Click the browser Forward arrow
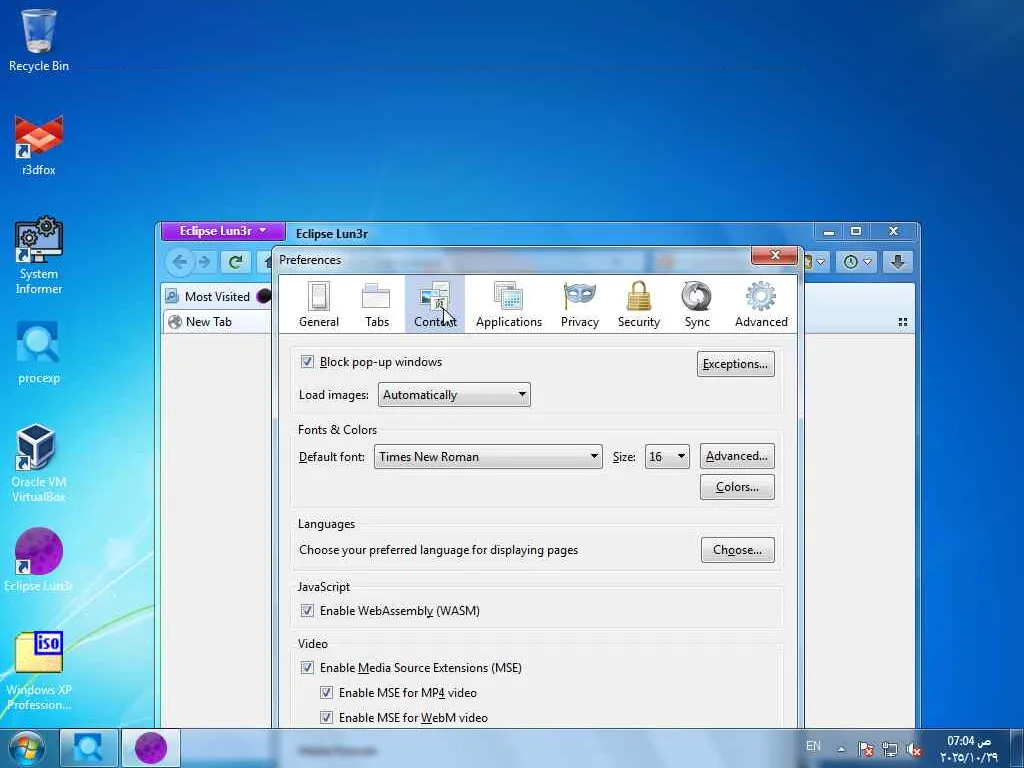1024x768 pixels. [205, 262]
